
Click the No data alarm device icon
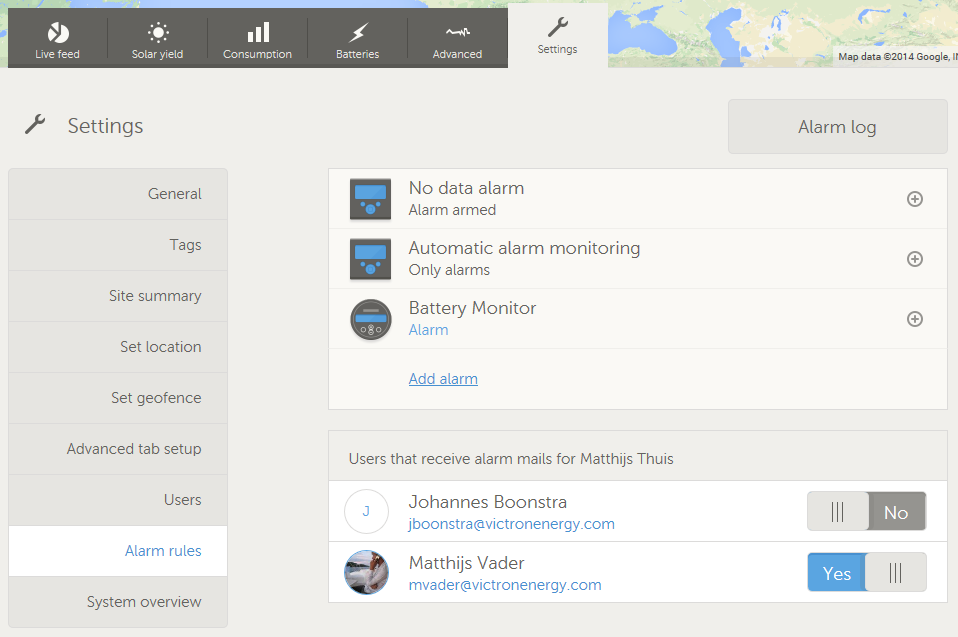click(x=370, y=199)
